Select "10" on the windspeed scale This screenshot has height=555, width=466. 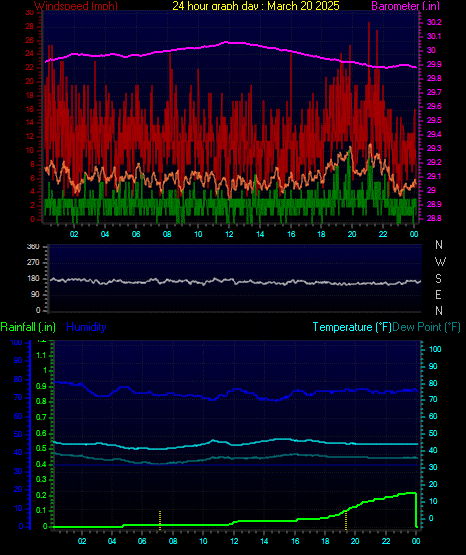[x=30, y=150]
